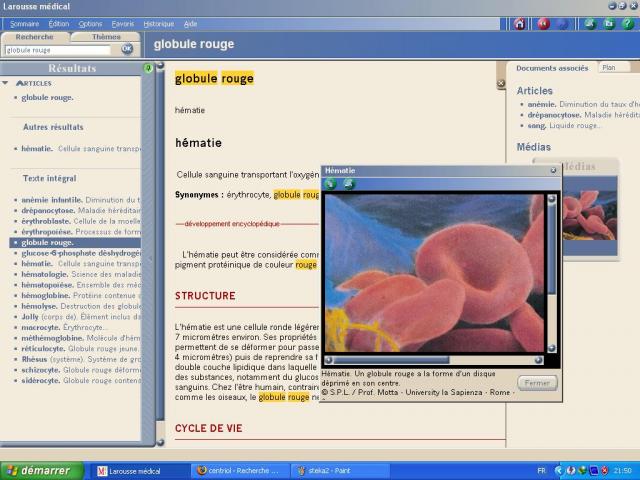640x480 pixels.
Task: Click the green folder icon in toolbar
Action: click(609, 23)
